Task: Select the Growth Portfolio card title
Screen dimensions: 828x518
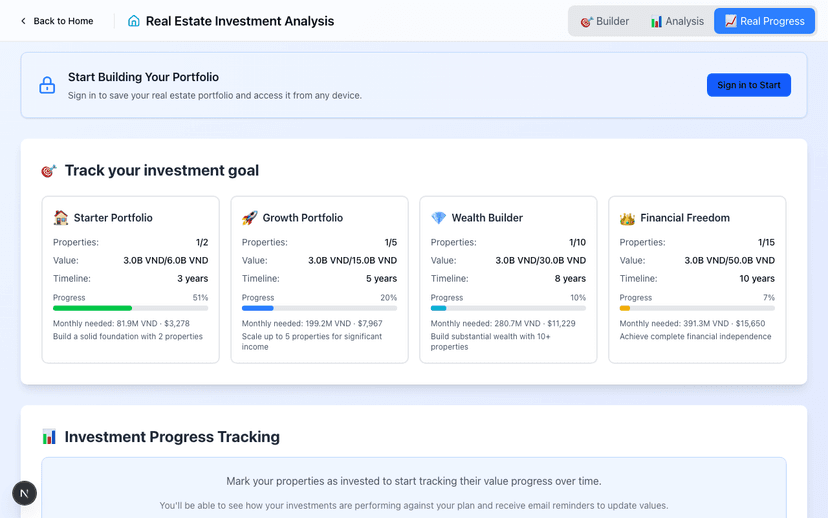Action: (303, 218)
